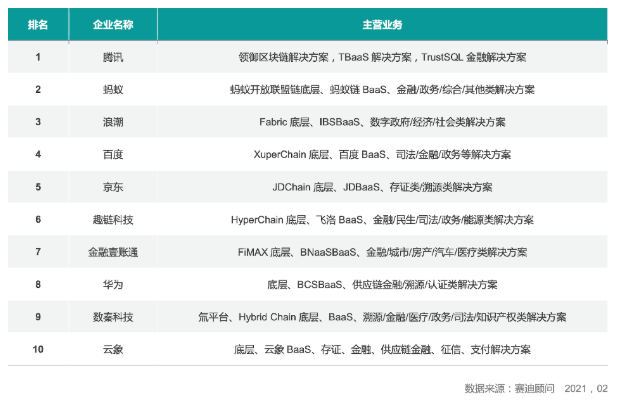
Task: Click the 排名 column header
Action: click(x=38, y=25)
